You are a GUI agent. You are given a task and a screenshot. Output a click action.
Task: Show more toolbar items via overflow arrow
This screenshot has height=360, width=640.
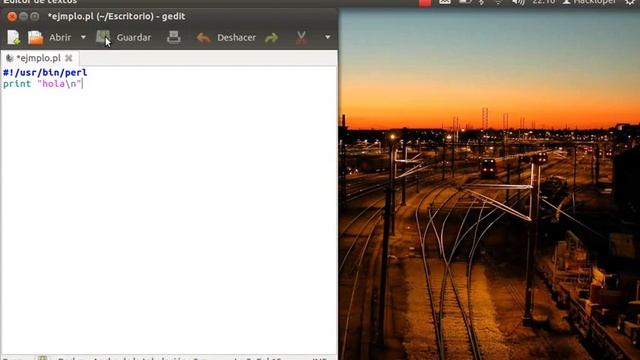tap(328, 38)
